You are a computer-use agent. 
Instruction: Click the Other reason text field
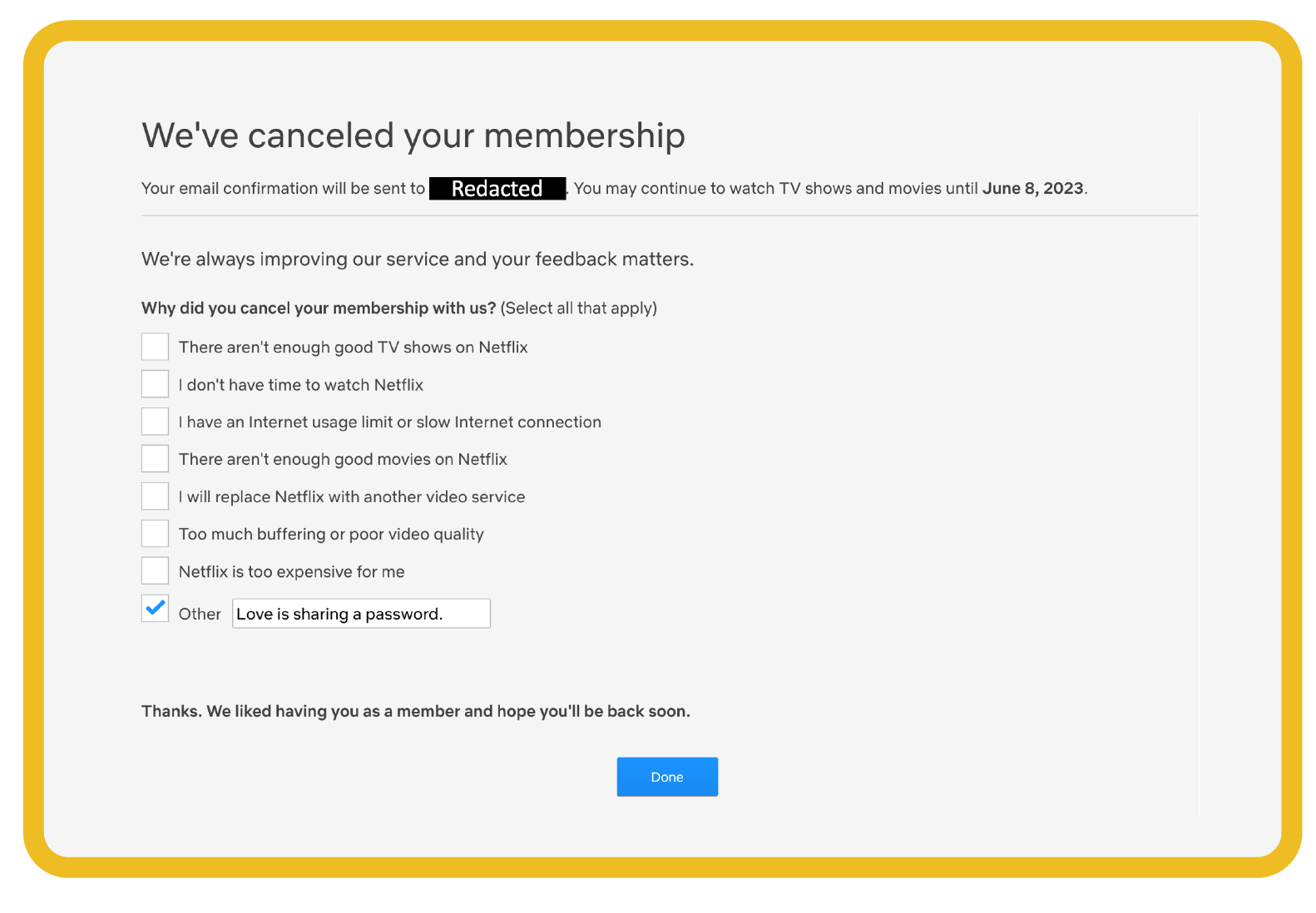point(361,613)
